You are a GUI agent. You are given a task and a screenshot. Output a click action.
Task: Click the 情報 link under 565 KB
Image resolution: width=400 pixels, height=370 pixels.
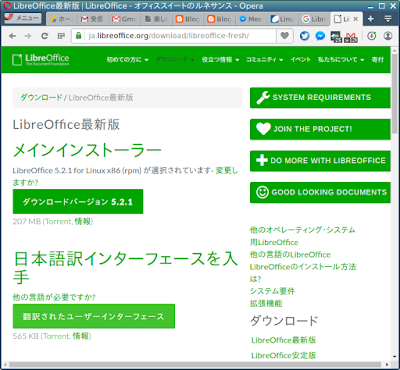[80, 336]
